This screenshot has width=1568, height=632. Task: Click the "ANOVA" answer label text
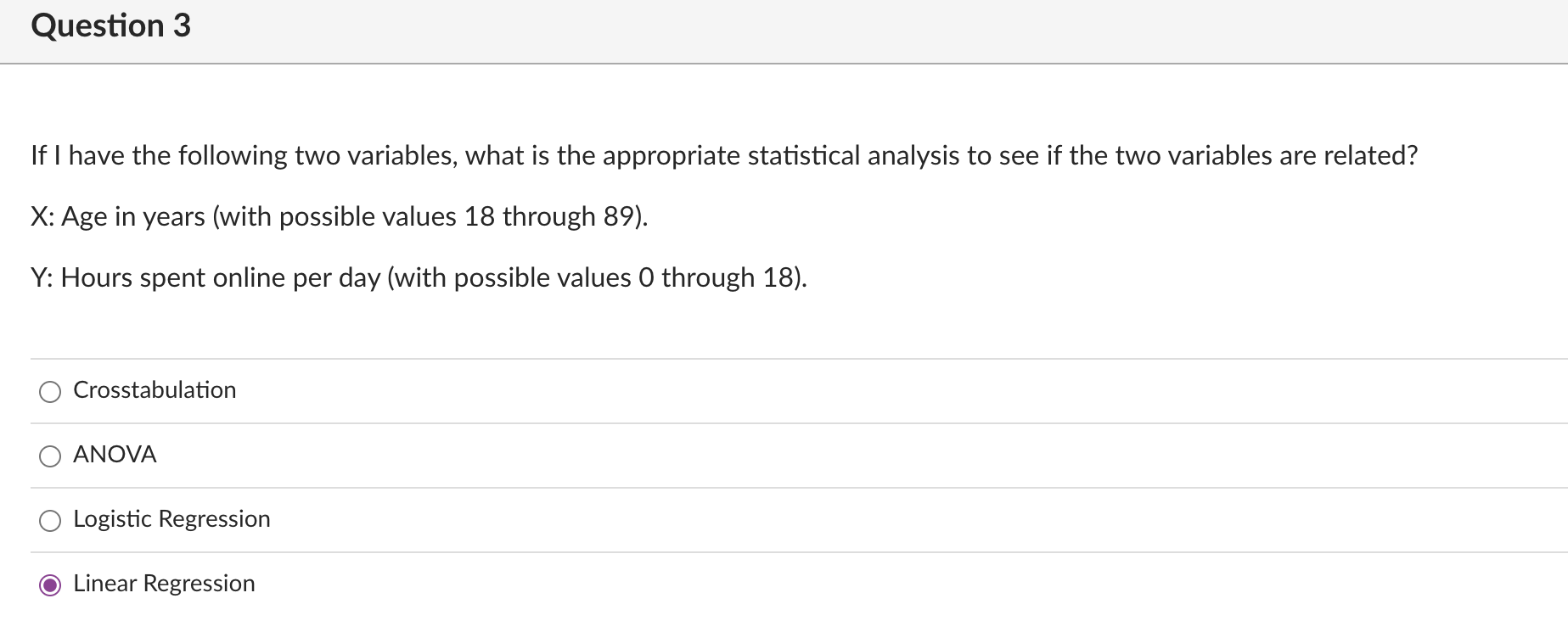115,455
